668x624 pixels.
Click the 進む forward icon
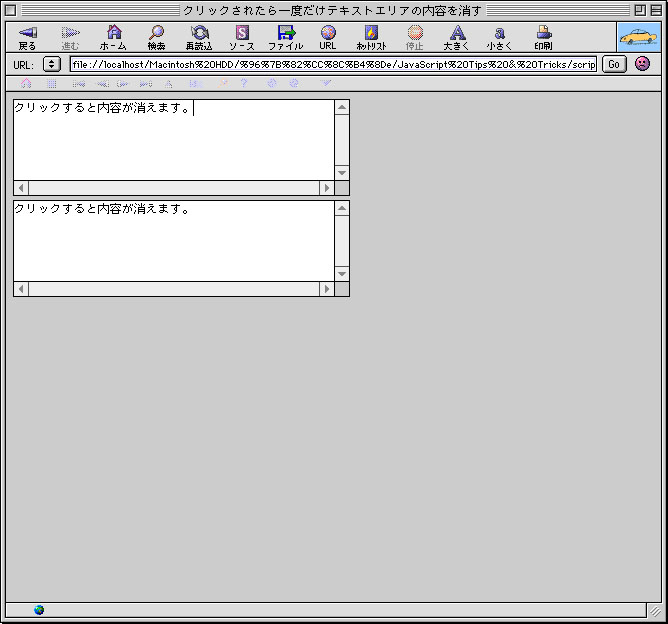[70, 37]
